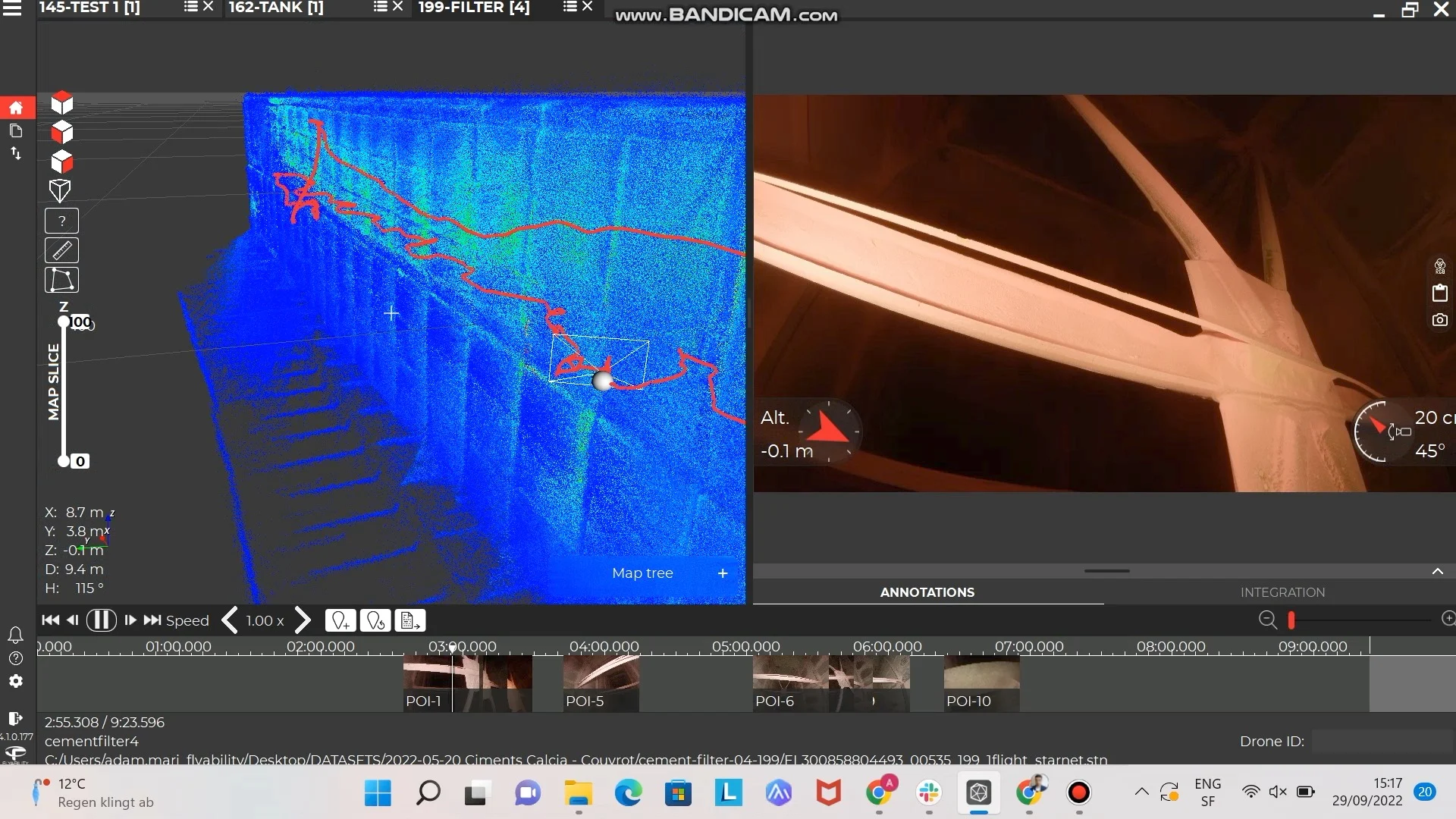The height and width of the screenshot is (819, 1456).
Task: Step one frame backward
Action: coord(73,620)
